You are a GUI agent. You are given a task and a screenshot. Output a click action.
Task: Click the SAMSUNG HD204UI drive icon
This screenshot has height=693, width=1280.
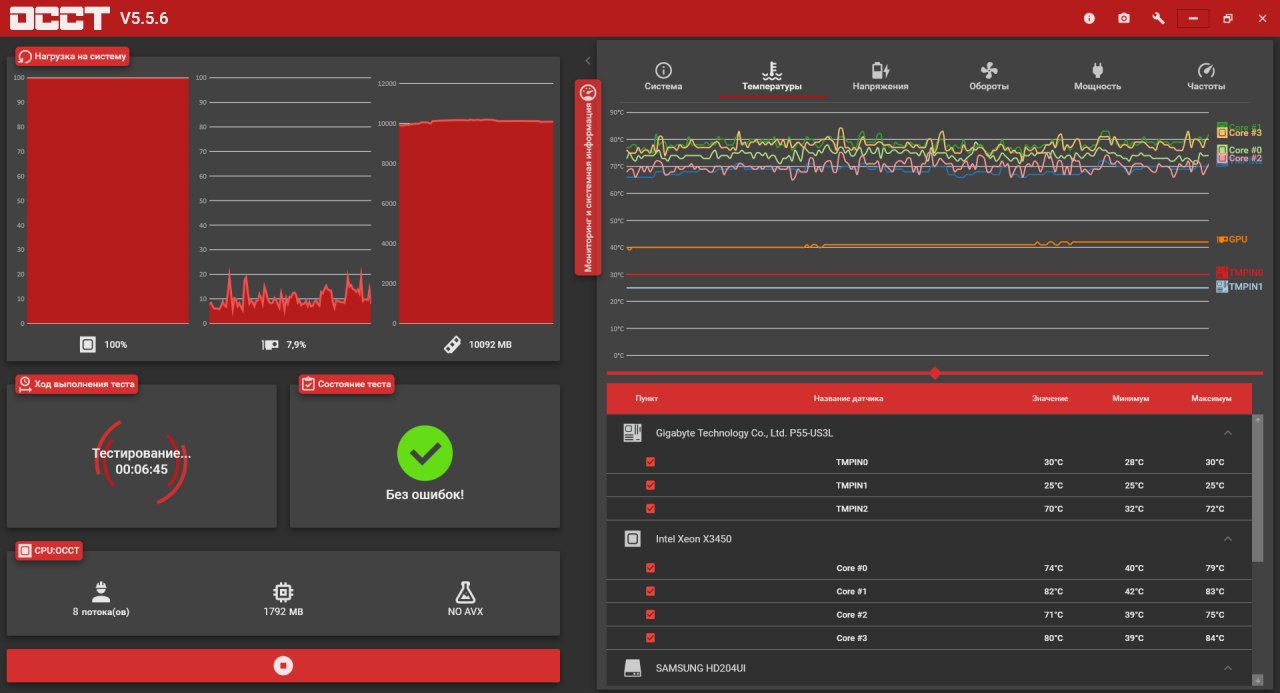(632, 667)
